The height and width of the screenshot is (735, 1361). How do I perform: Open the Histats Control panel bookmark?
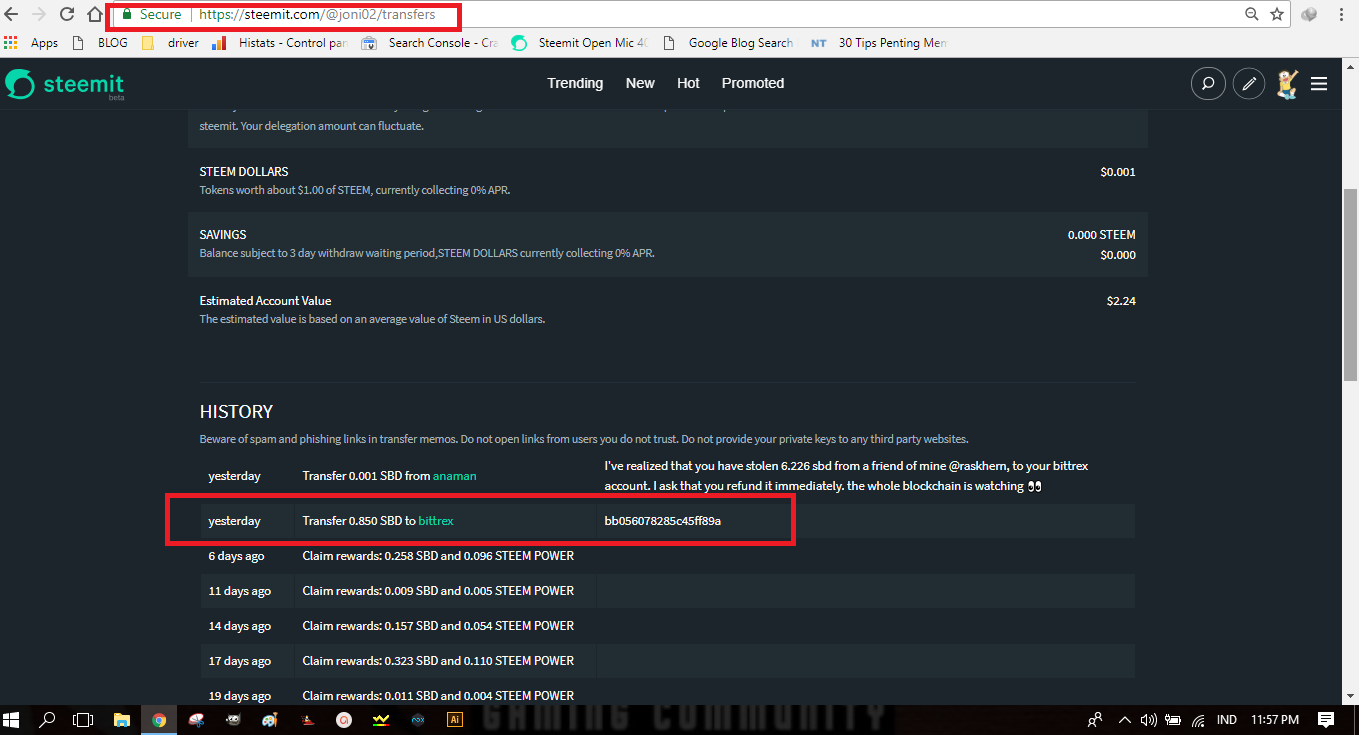point(279,43)
